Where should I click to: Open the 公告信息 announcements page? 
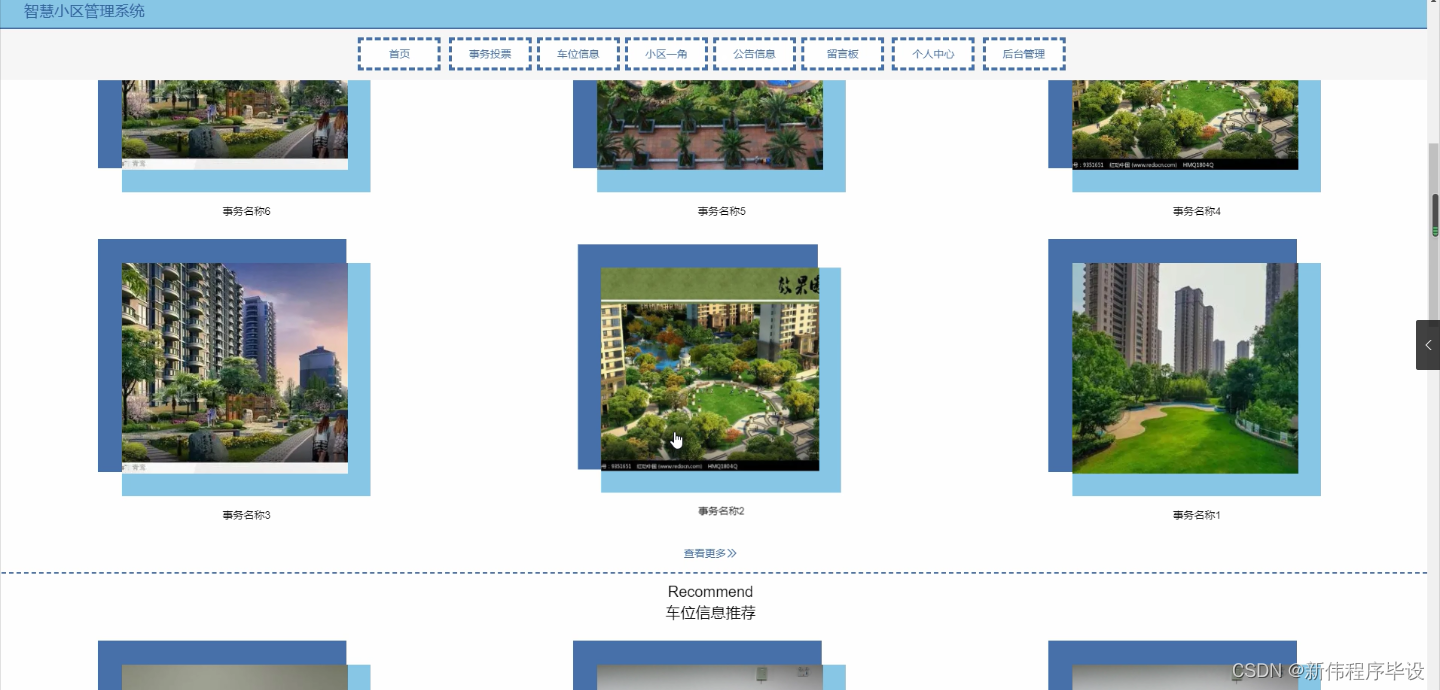click(754, 53)
